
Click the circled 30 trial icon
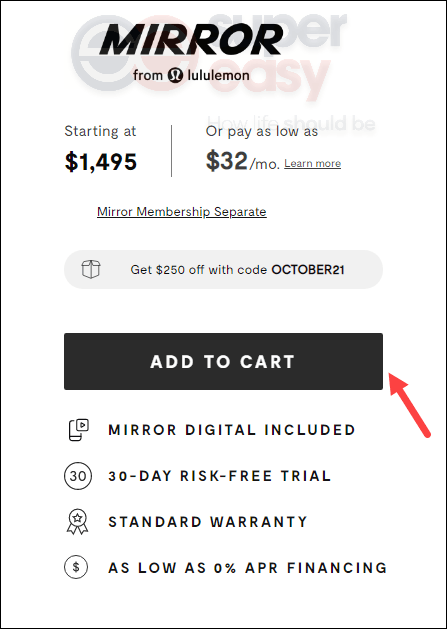click(78, 476)
